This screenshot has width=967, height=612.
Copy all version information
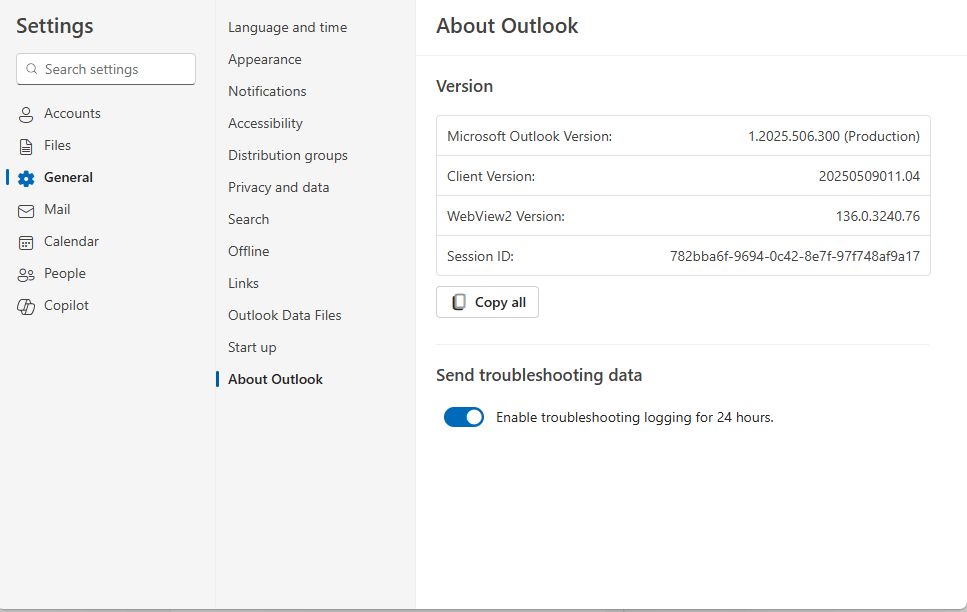point(487,301)
